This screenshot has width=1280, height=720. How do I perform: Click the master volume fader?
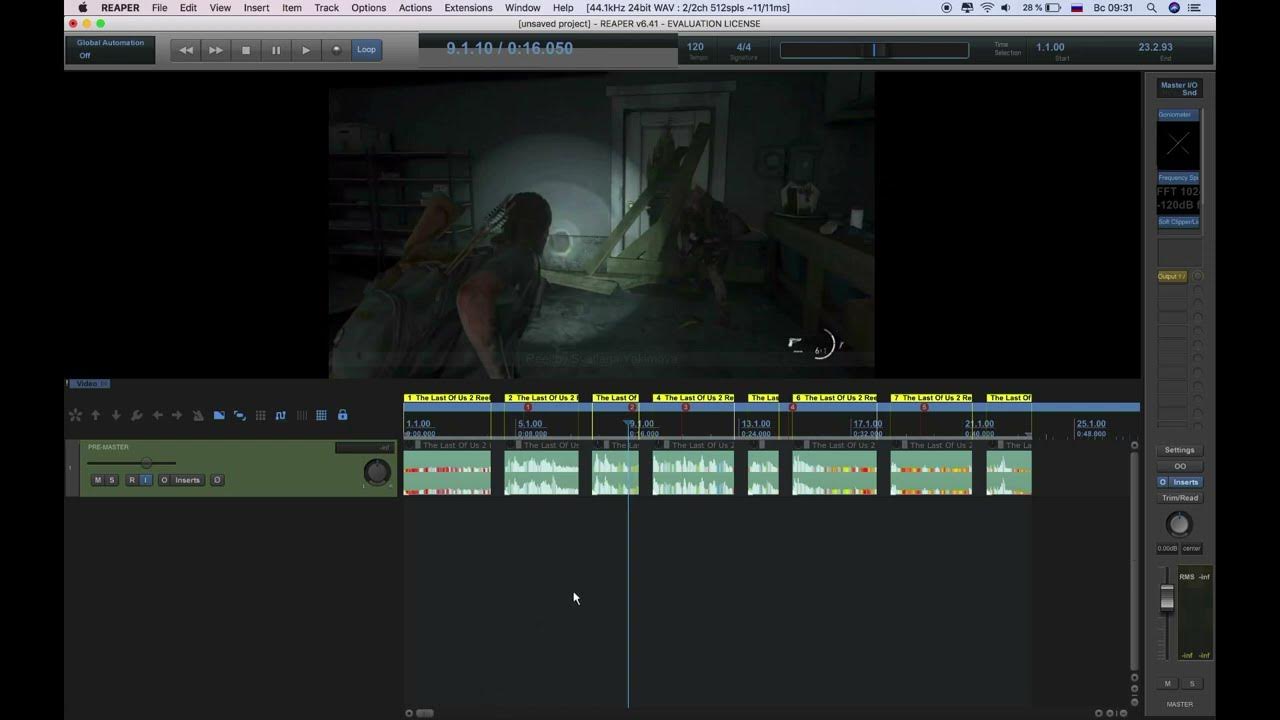coord(1167,598)
